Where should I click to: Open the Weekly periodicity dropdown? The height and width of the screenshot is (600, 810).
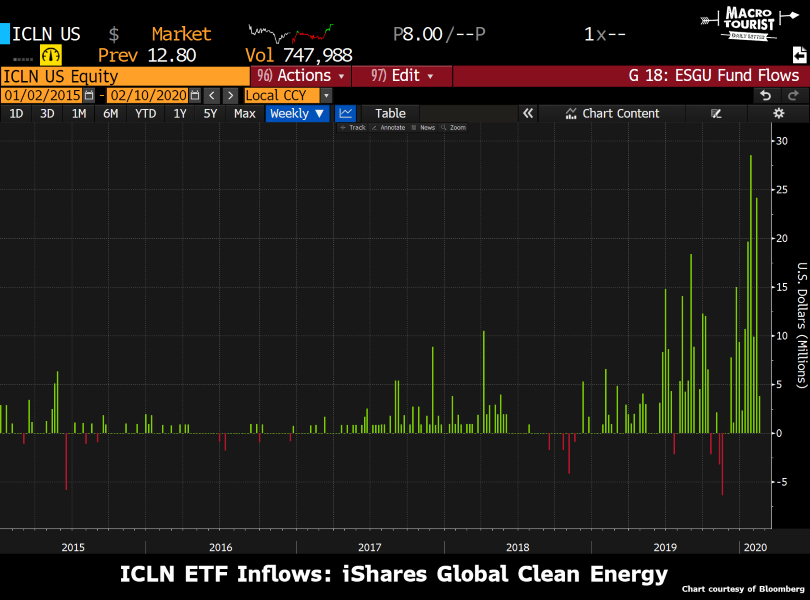(x=297, y=113)
